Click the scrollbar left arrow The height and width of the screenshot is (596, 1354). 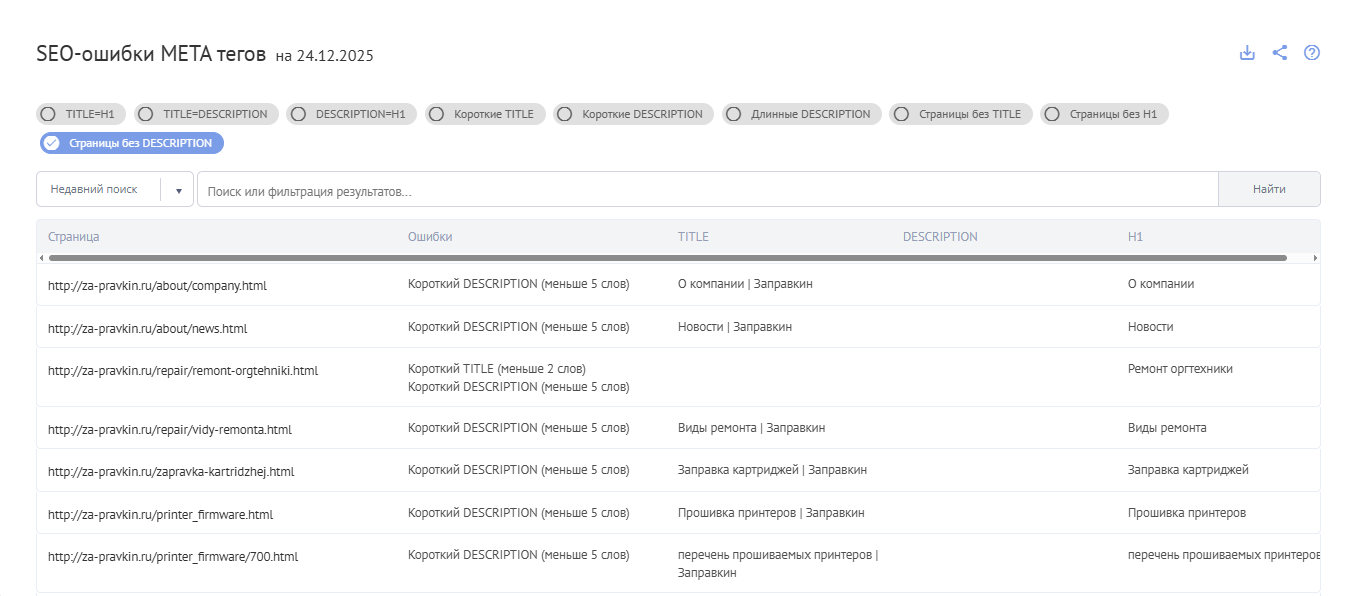pyautogui.click(x=41, y=258)
